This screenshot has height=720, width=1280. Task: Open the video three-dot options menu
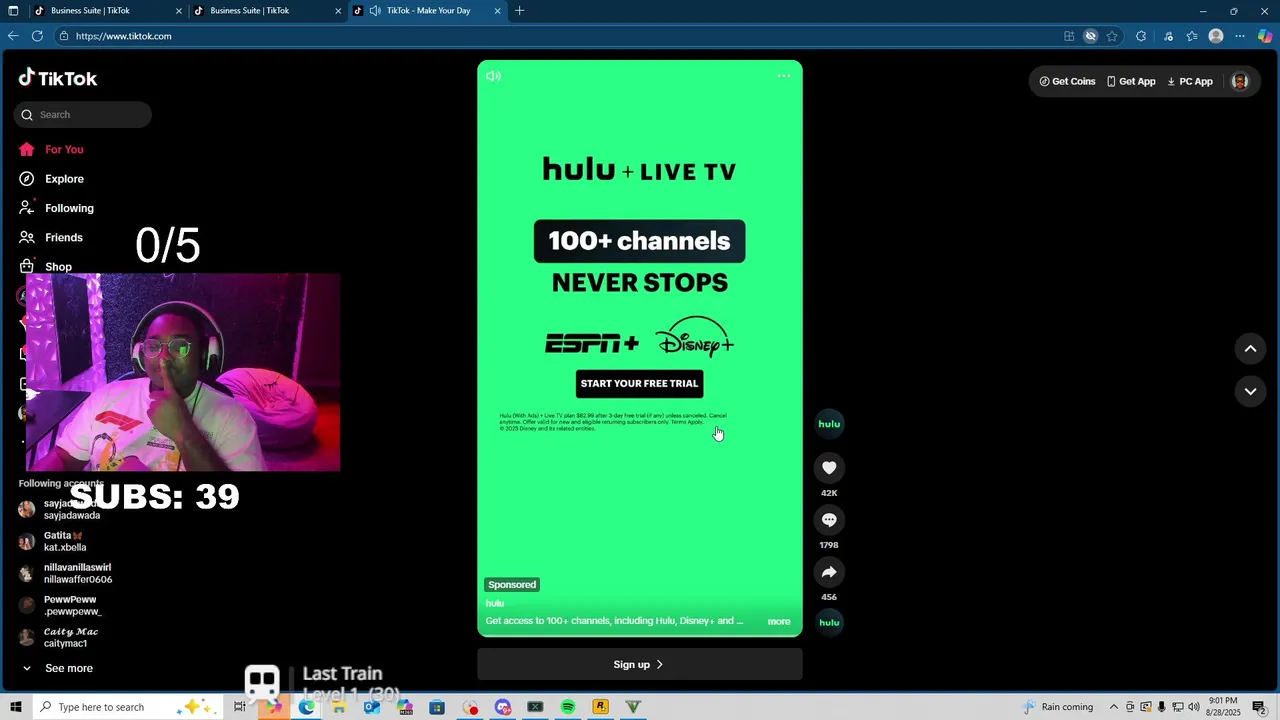pos(784,76)
